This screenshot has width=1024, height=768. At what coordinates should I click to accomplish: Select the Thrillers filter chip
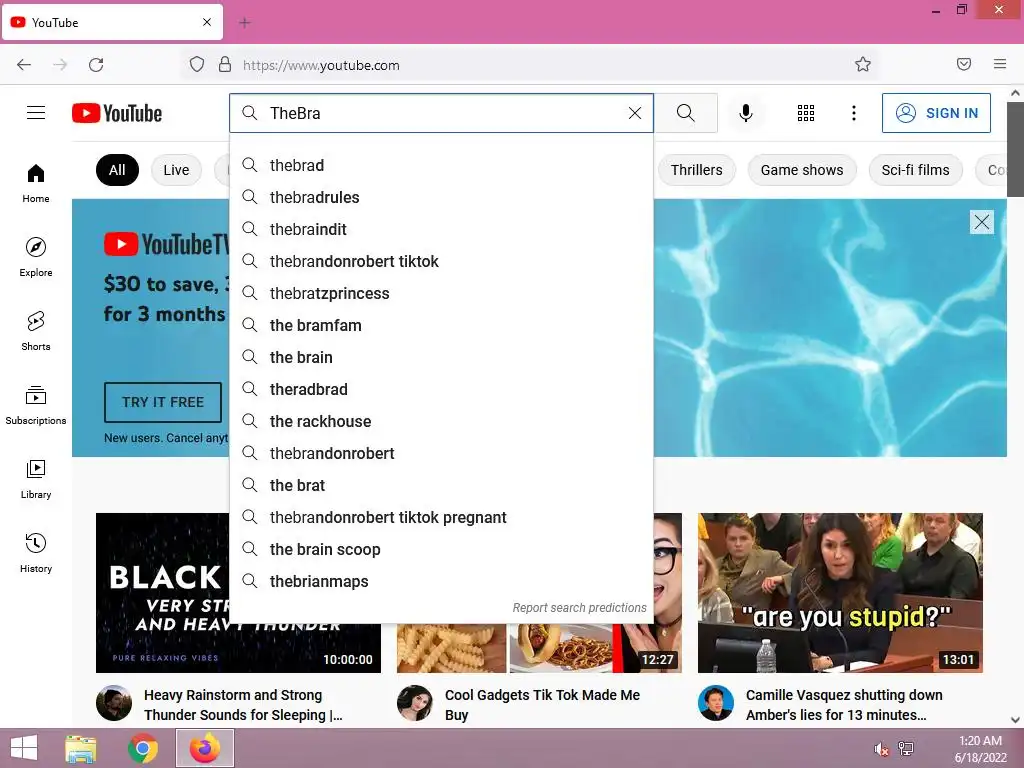pos(696,170)
